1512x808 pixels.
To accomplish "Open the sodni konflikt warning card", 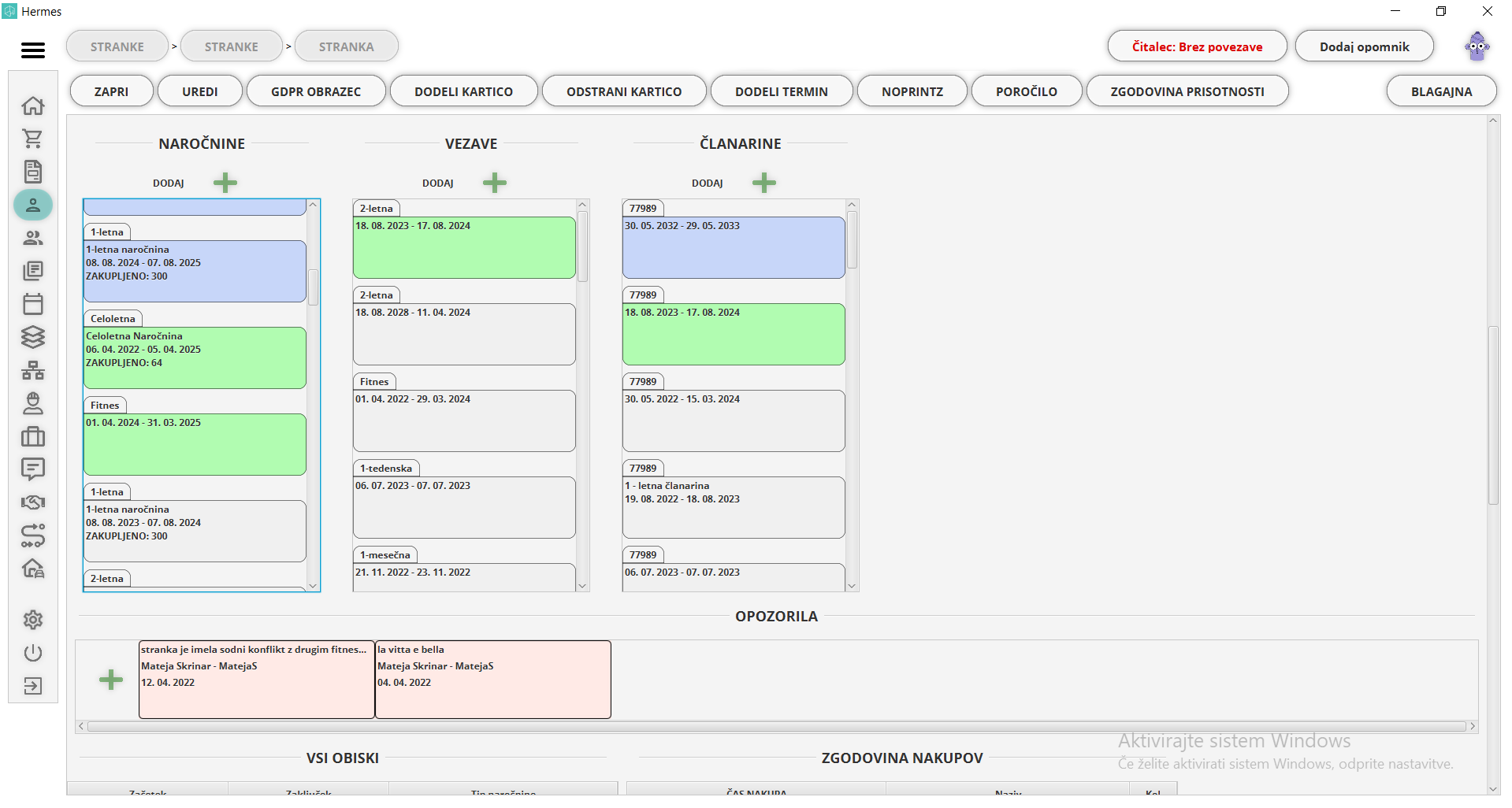I will [x=257, y=680].
